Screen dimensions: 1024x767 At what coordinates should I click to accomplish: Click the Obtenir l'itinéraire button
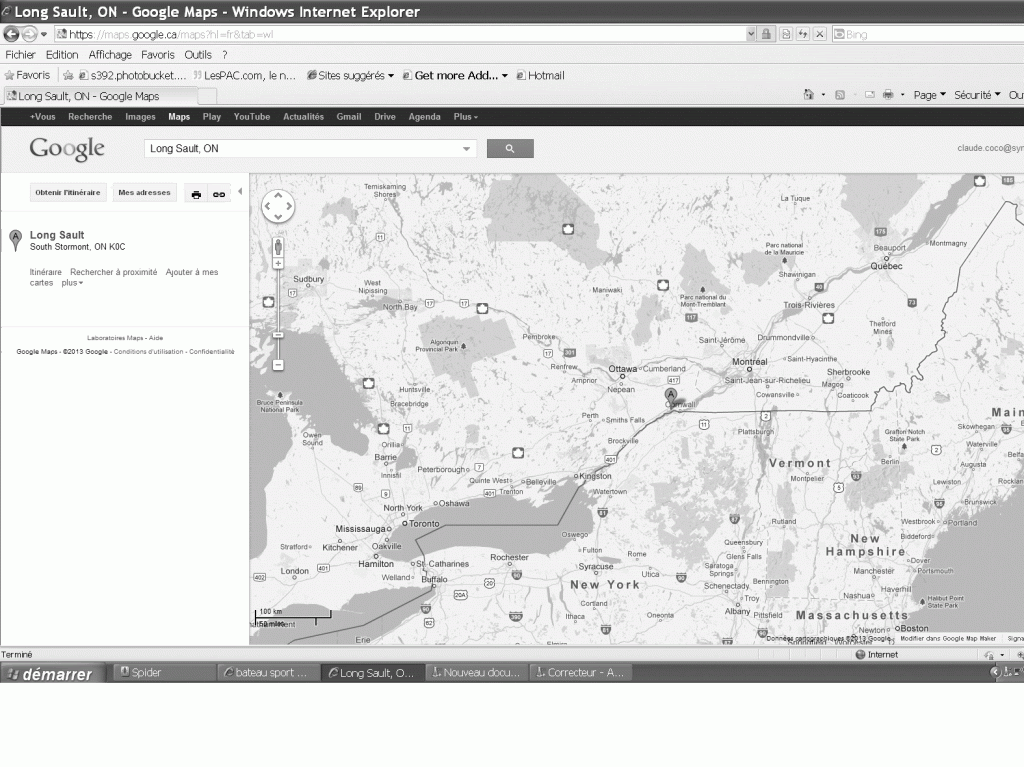68,193
